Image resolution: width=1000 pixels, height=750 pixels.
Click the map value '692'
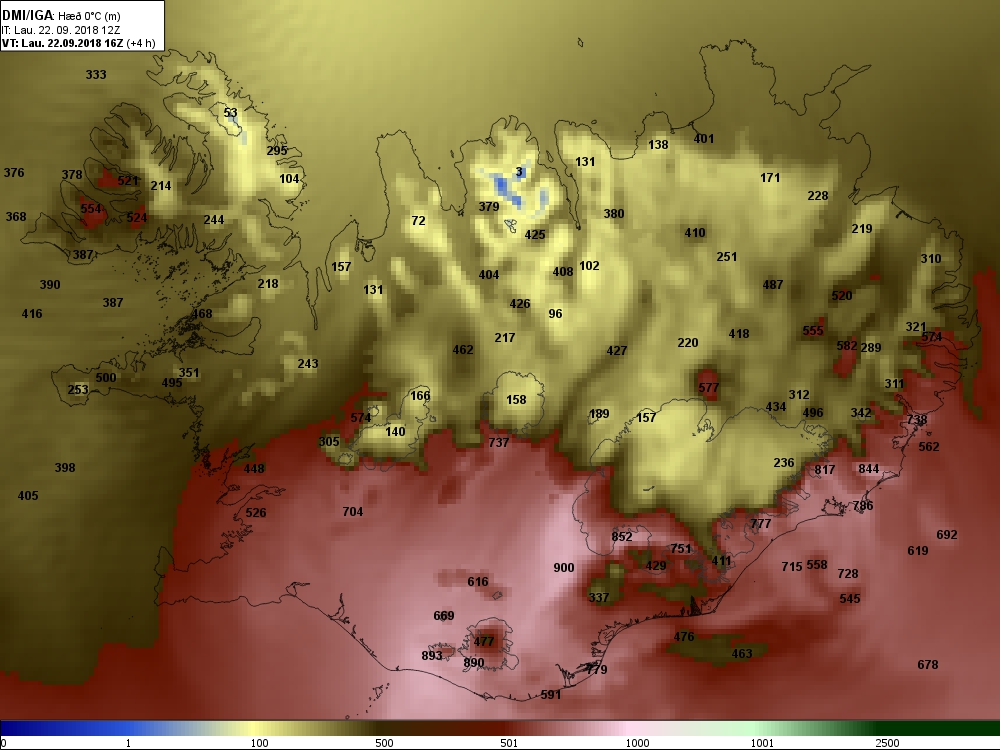coord(946,535)
